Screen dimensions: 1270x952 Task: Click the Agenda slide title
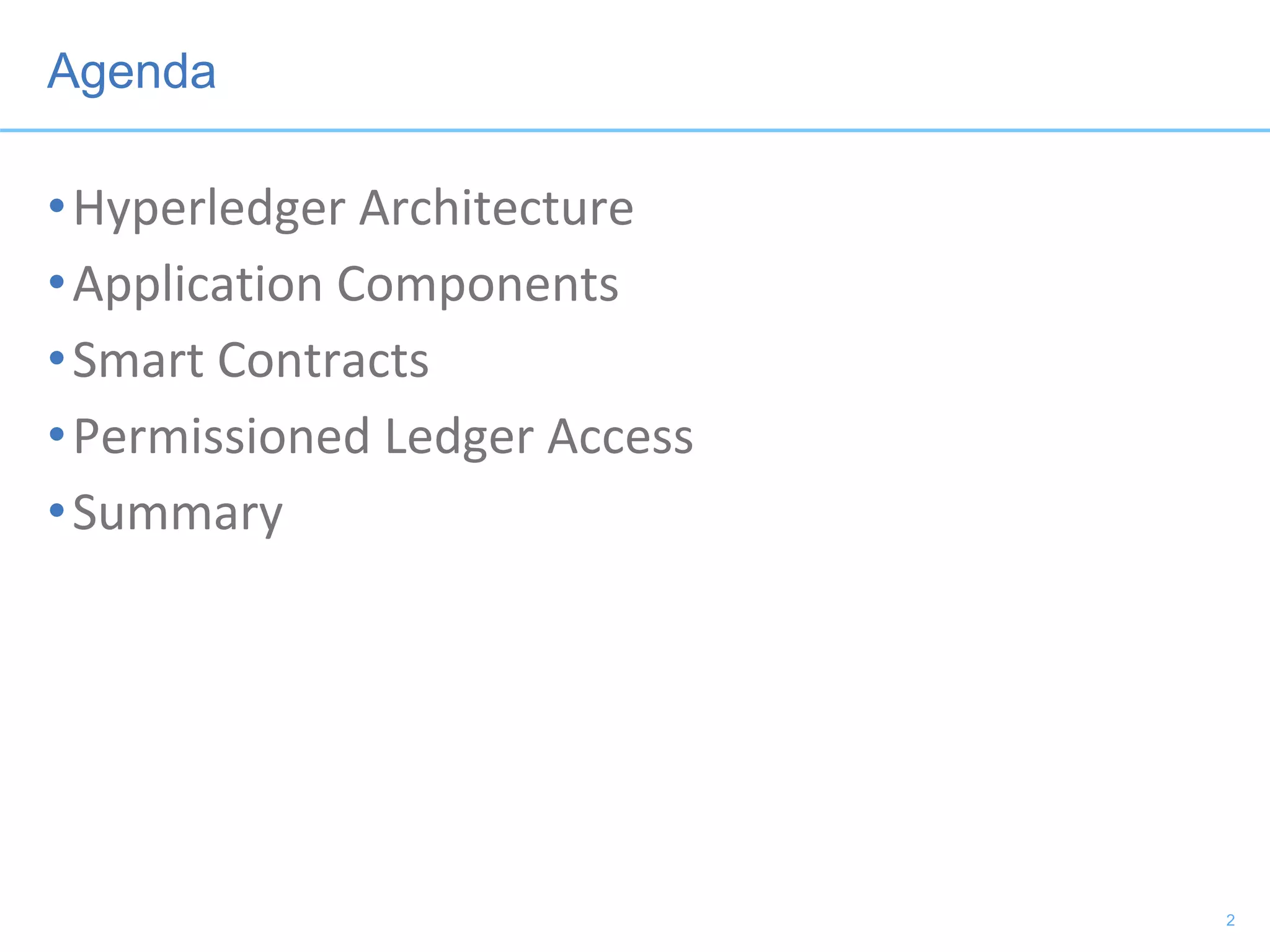coord(131,72)
